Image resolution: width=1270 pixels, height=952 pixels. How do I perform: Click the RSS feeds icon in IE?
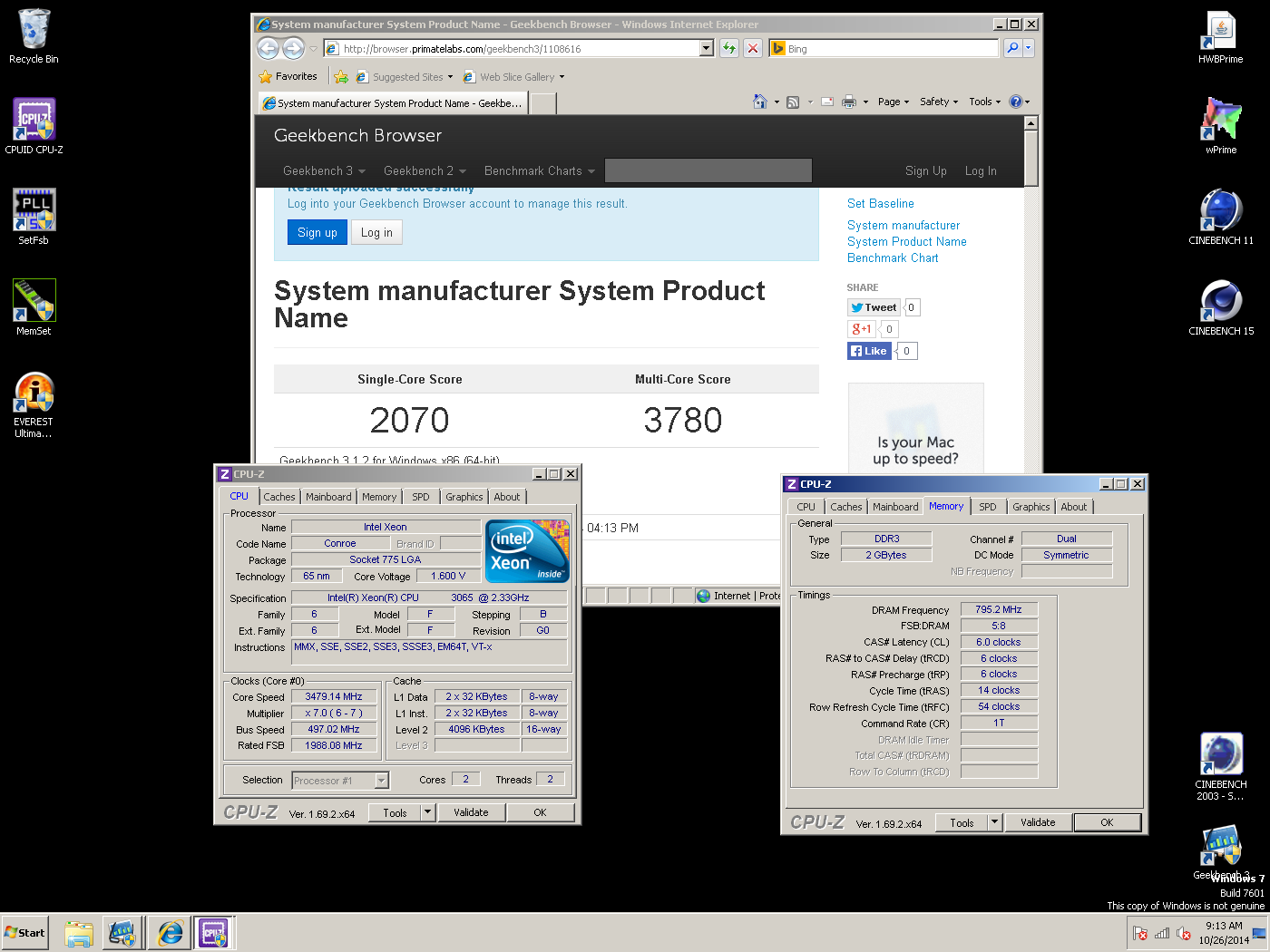pos(793,102)
